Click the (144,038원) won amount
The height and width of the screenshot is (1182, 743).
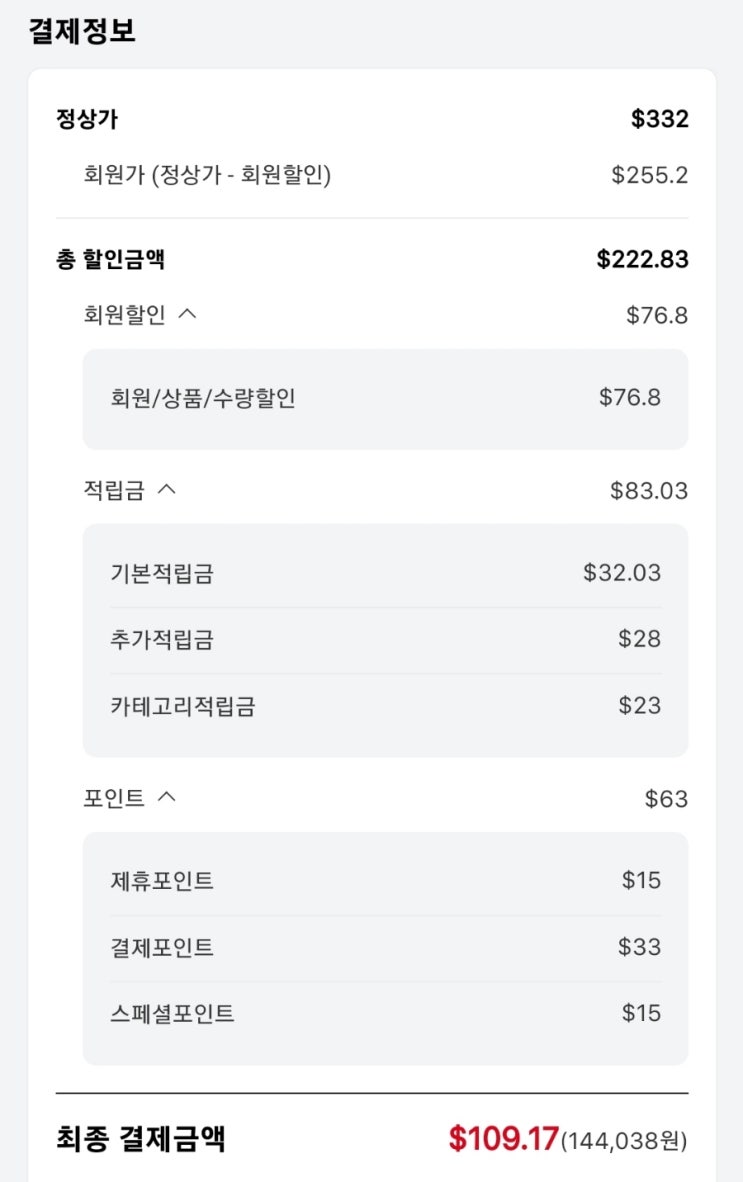[624, 1141]
